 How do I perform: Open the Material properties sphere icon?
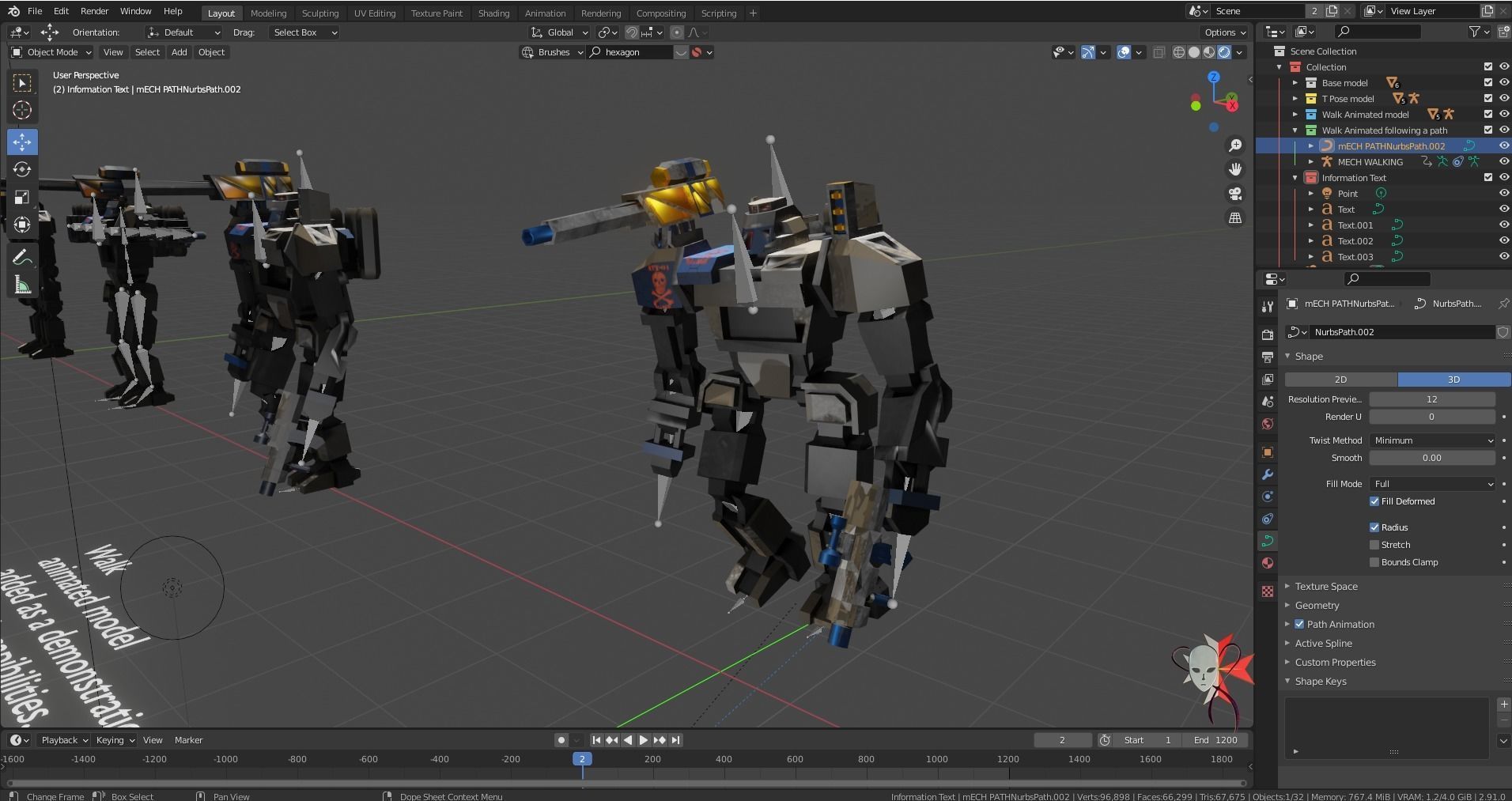point(1268,563)
